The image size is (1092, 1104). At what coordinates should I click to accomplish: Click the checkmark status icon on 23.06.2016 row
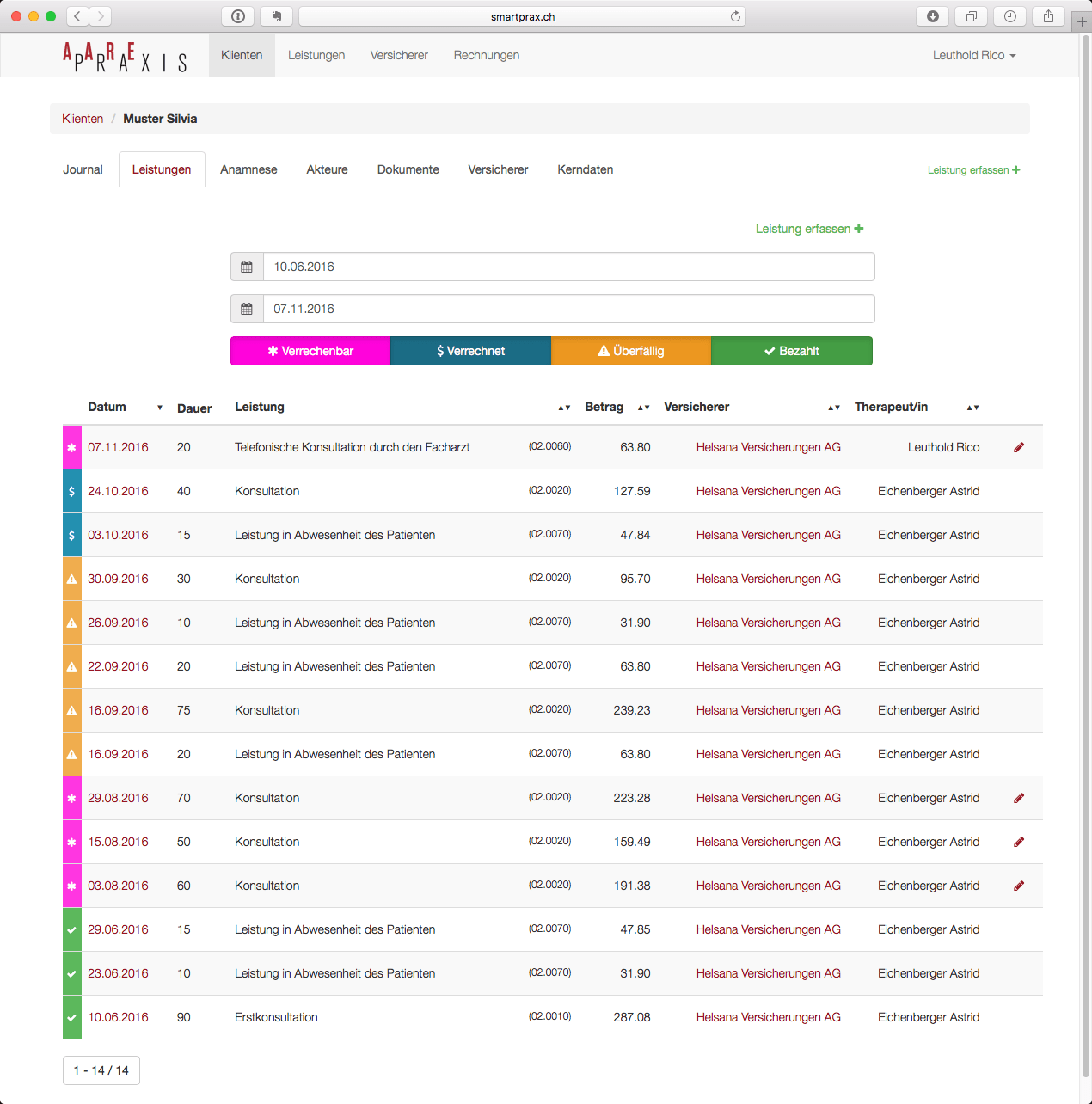coord(71,973)
